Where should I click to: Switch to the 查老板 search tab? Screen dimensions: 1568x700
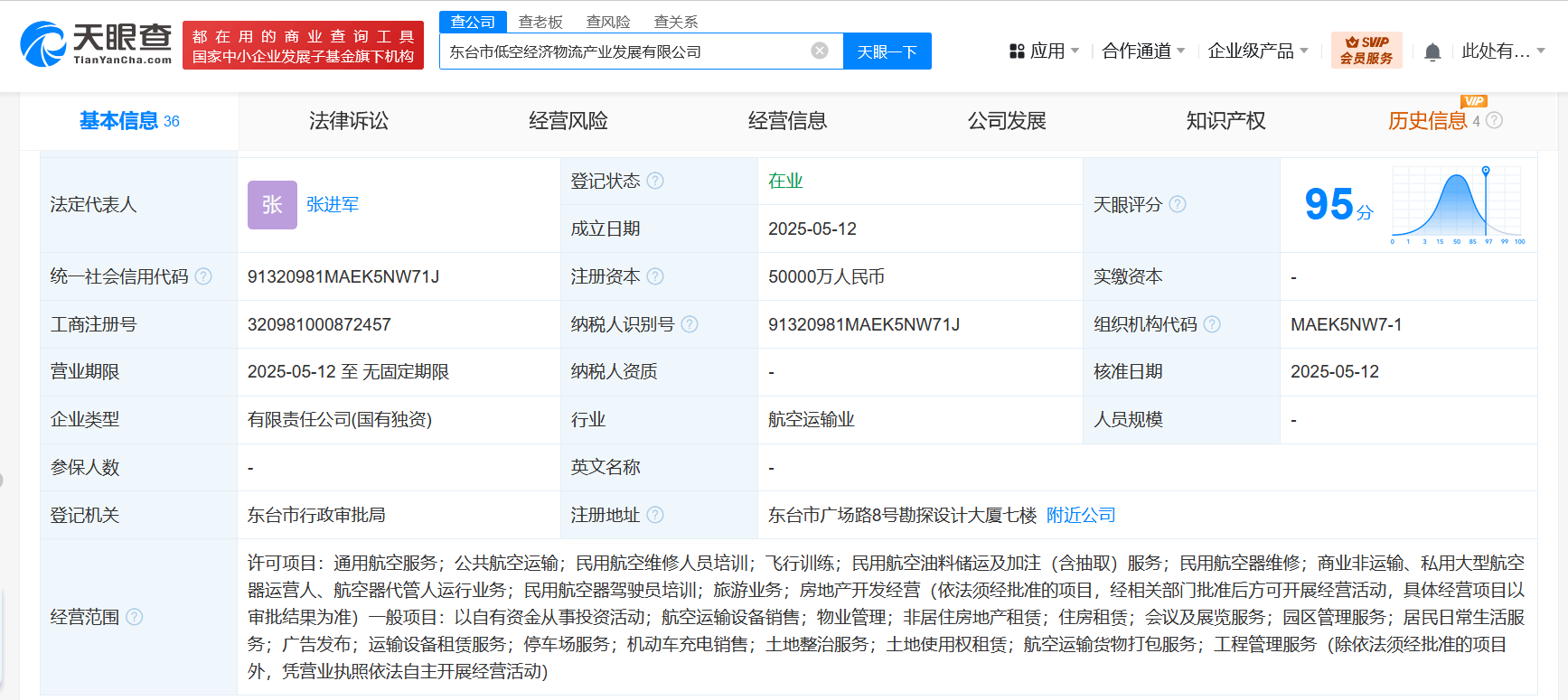point(540,22)
